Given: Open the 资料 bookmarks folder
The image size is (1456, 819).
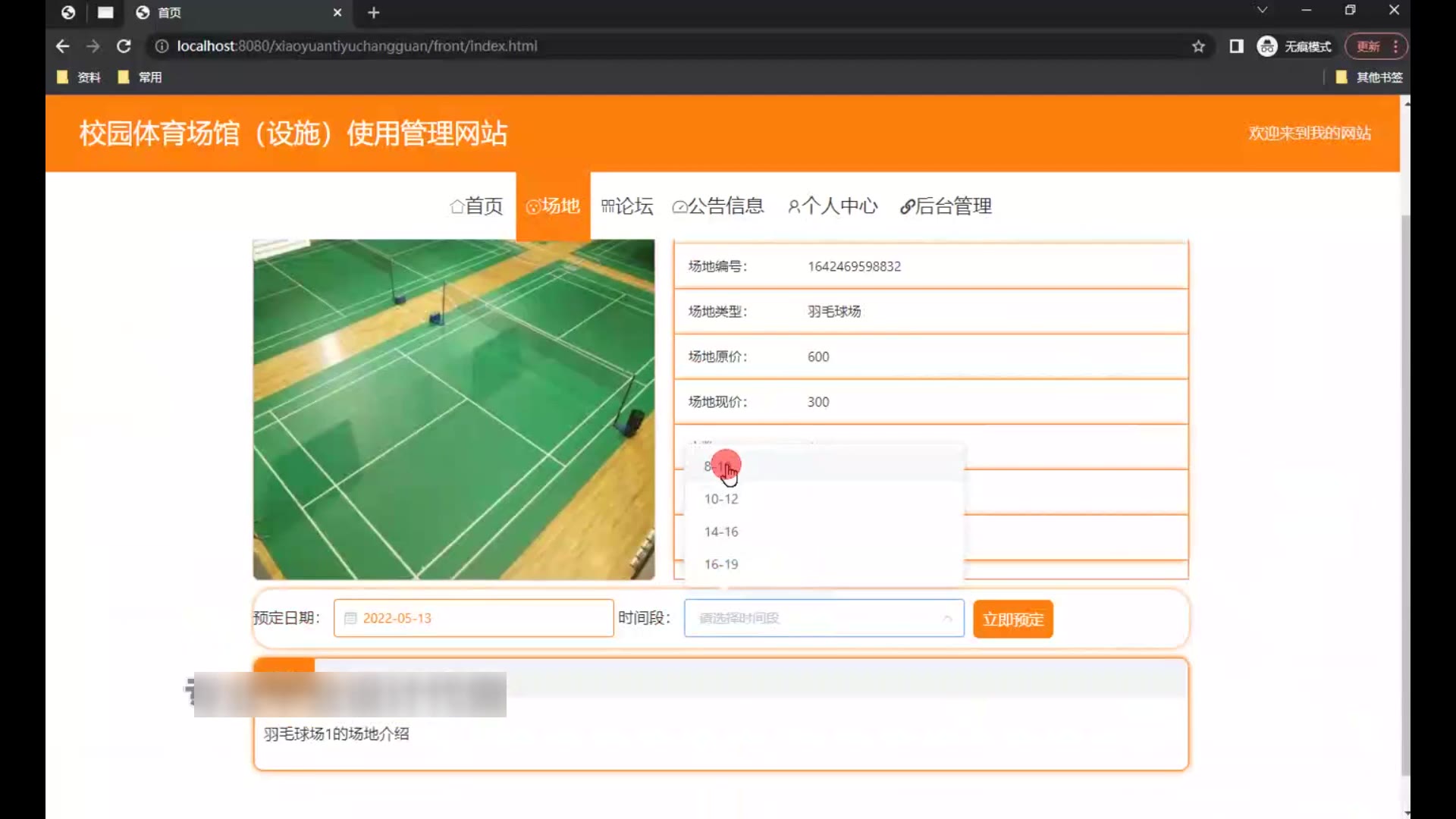Looking at the screenshot, I should [x=79, y=77].
